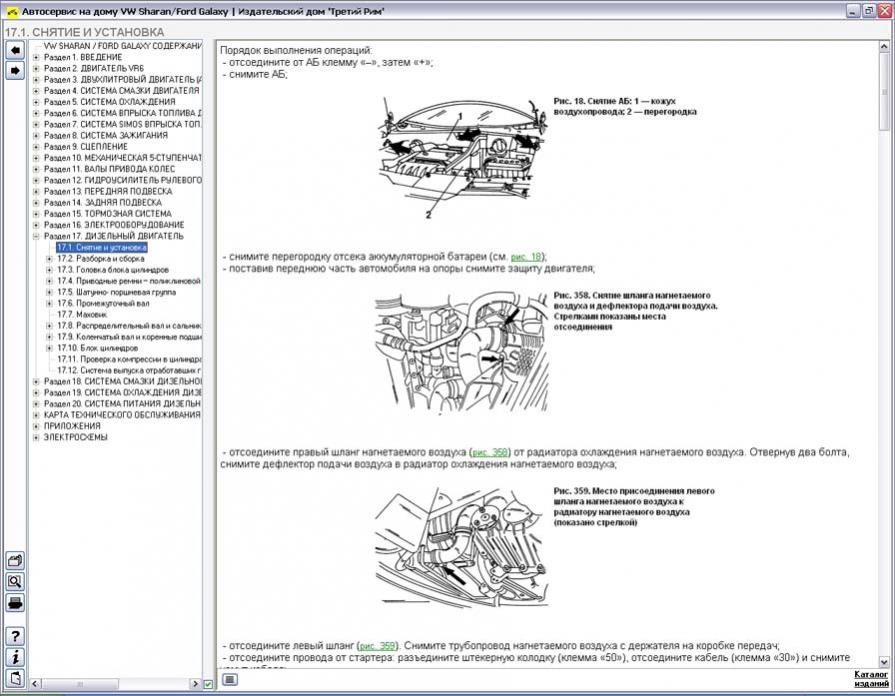Viewport: 895px width, 696px height.
Task: Expand 17.5. Шатунно-поршневая группа
Action: point(49,292)
